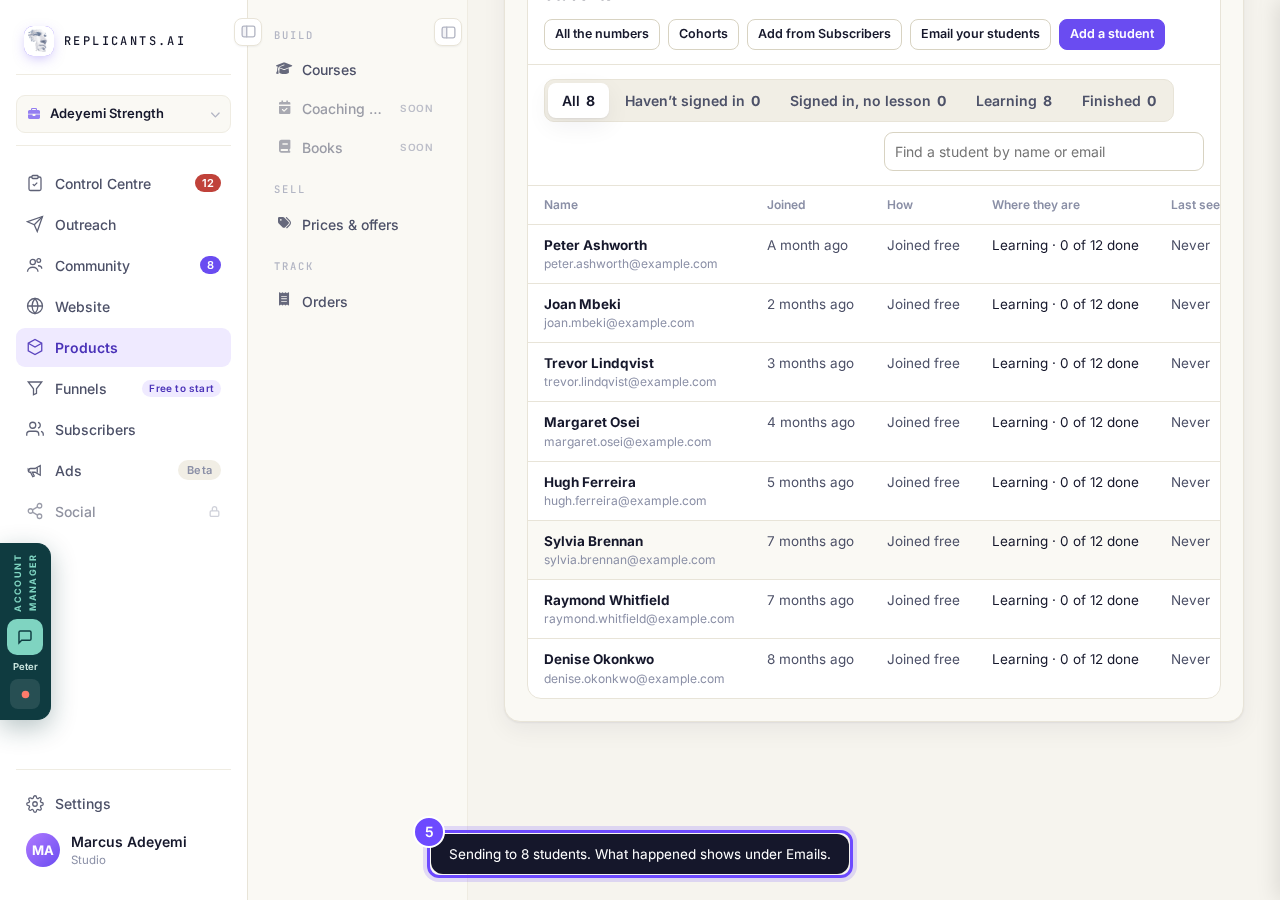Open Outreach via the paper plane icon
The height and width of the screenshot is (900, 1280).
[x=35, y=224]
